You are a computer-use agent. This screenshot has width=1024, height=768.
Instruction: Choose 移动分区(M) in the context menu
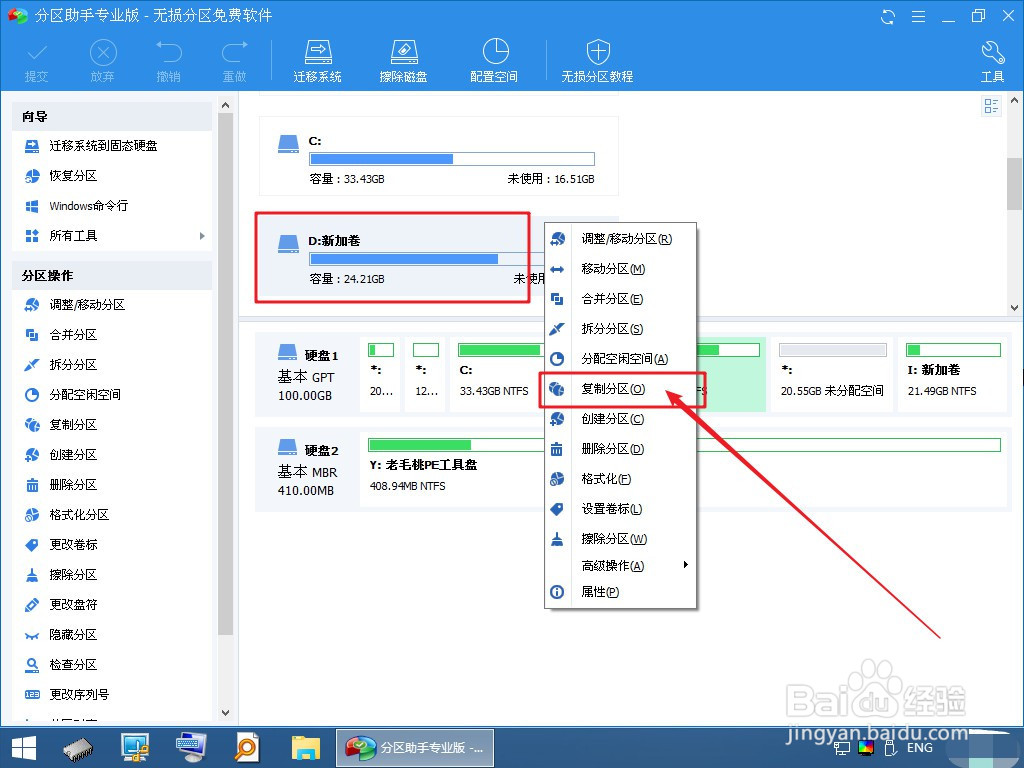(620, 269)
